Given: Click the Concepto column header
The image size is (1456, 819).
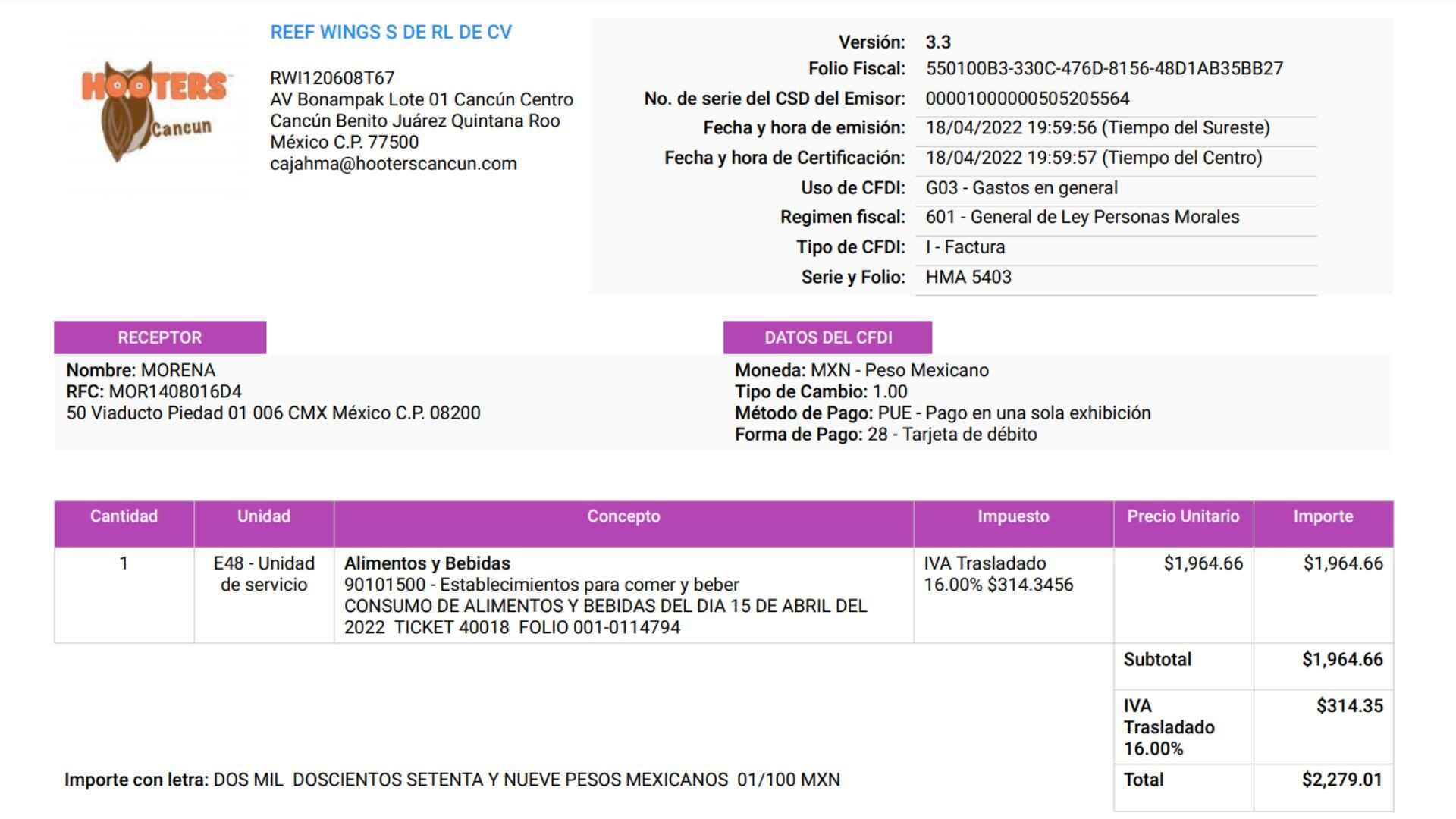Looking at the screenshot, I should coord(623,516).
